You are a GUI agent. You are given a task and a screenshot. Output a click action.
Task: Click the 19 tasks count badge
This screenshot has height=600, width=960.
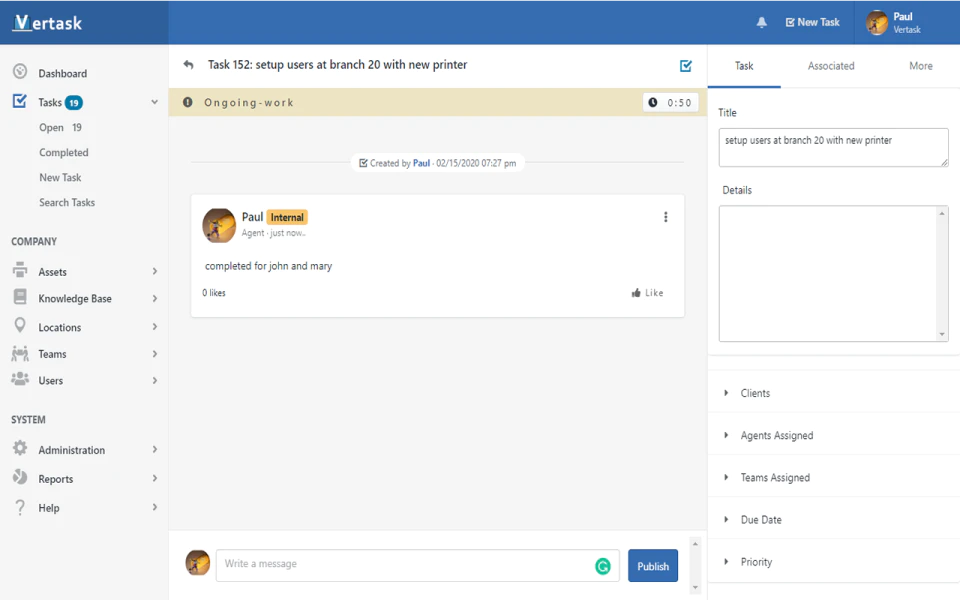[73, 103]
